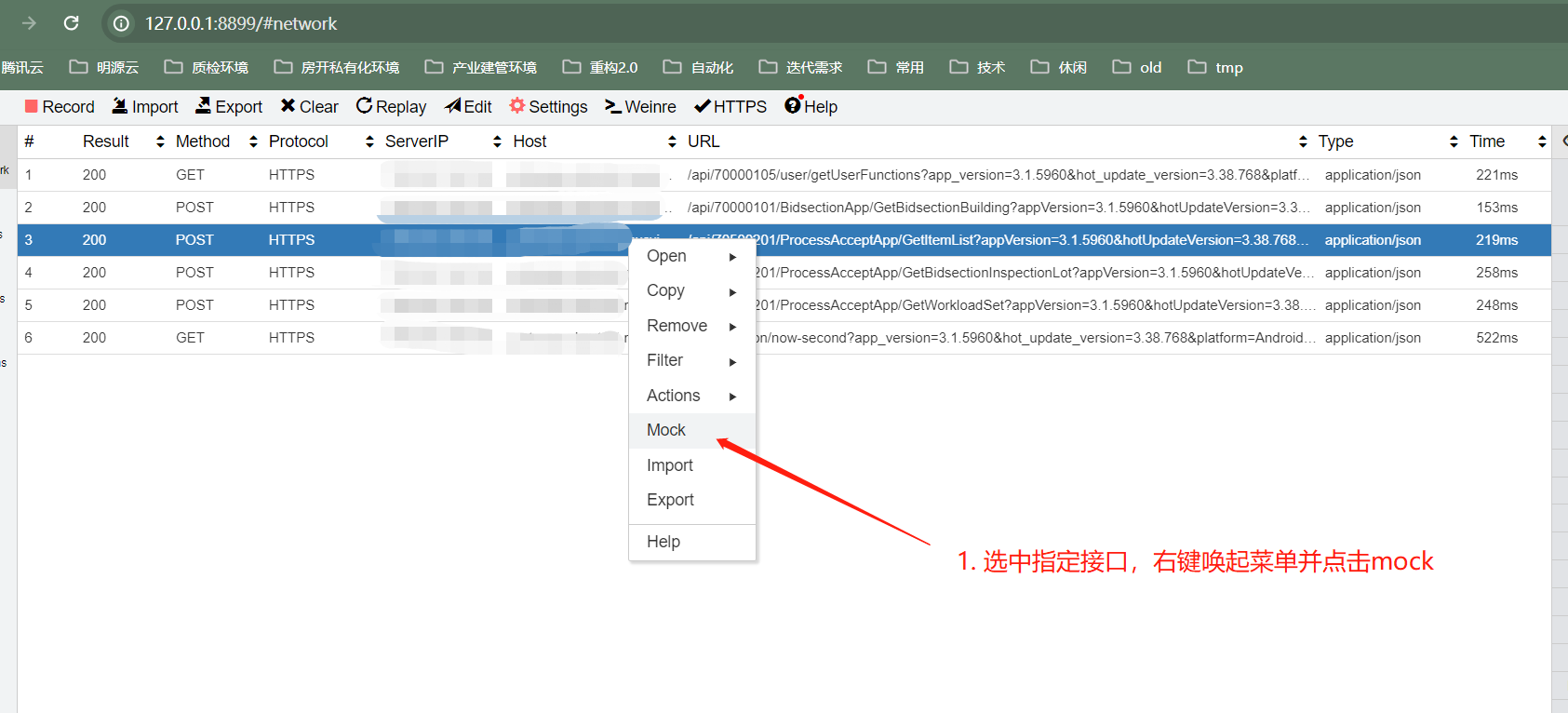Viewport: 1568px width, 713px height.
Task: Sort by URL column arrows
Action: pyautogui.click(x=1303, y=141)
